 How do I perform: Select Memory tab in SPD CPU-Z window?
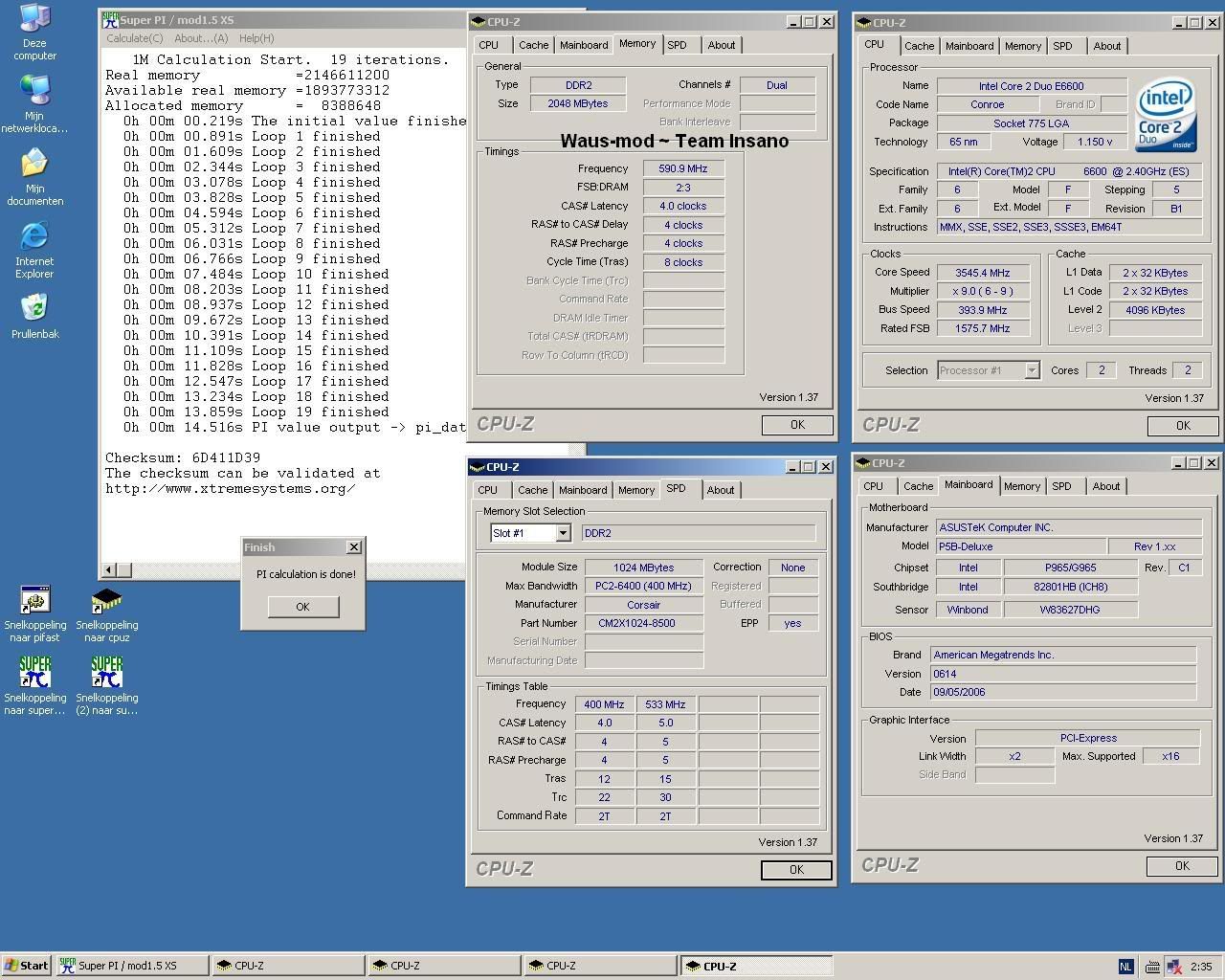pyautogui.click(x=635, y=490)
